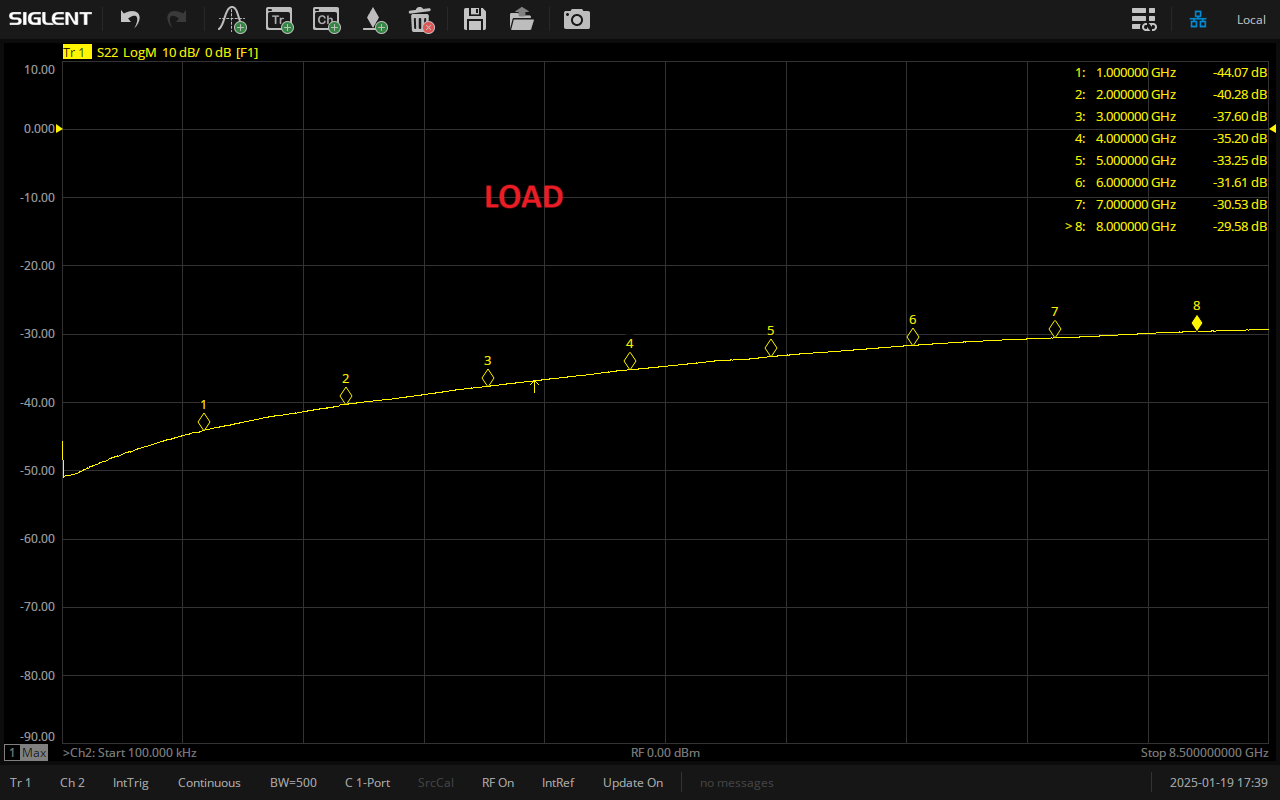
Task: Add a new channel with the Ch+ icon
Action: 326,19
